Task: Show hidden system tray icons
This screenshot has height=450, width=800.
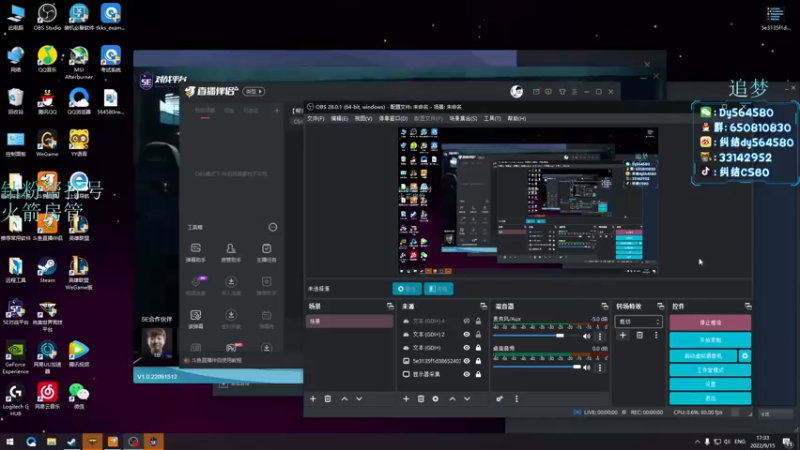Action: point(697,441)
